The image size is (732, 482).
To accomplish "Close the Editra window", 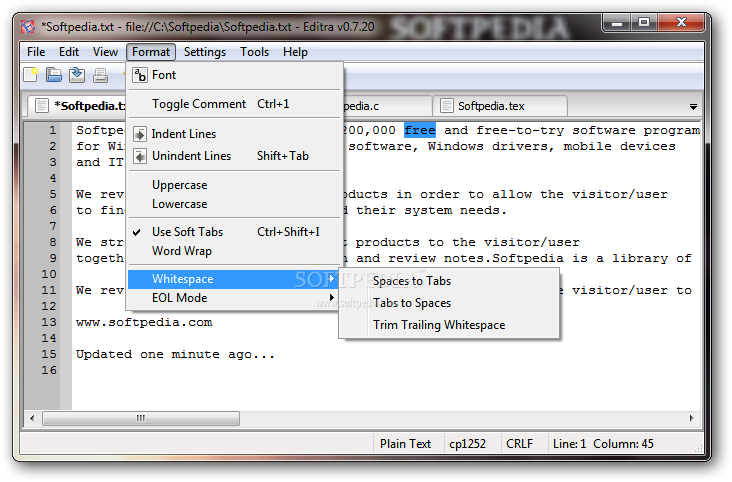I will (x=681, y=22).
